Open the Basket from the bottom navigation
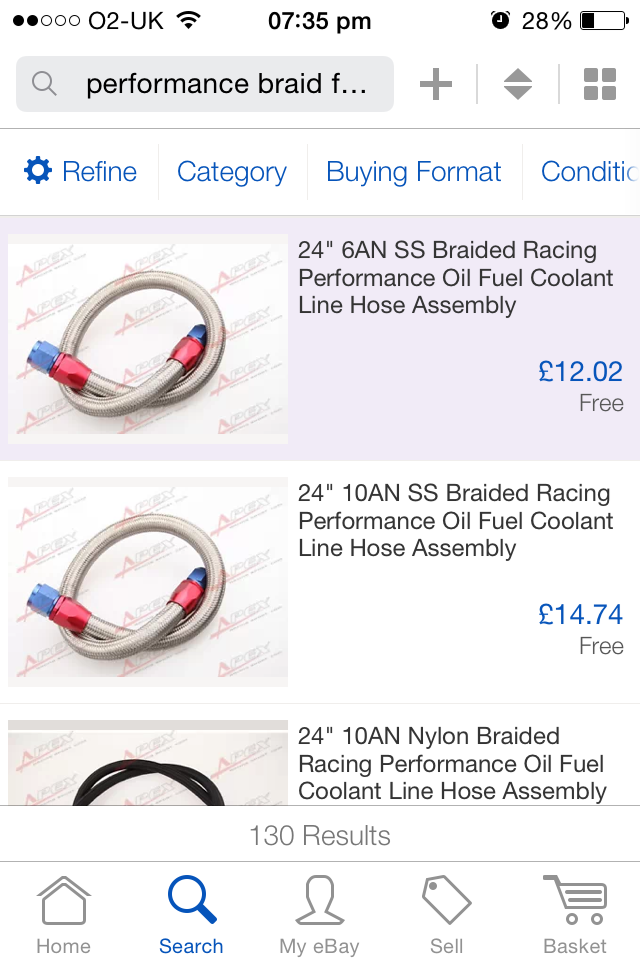The width and height of the screenshot is (640, 960). click(574, 910)
